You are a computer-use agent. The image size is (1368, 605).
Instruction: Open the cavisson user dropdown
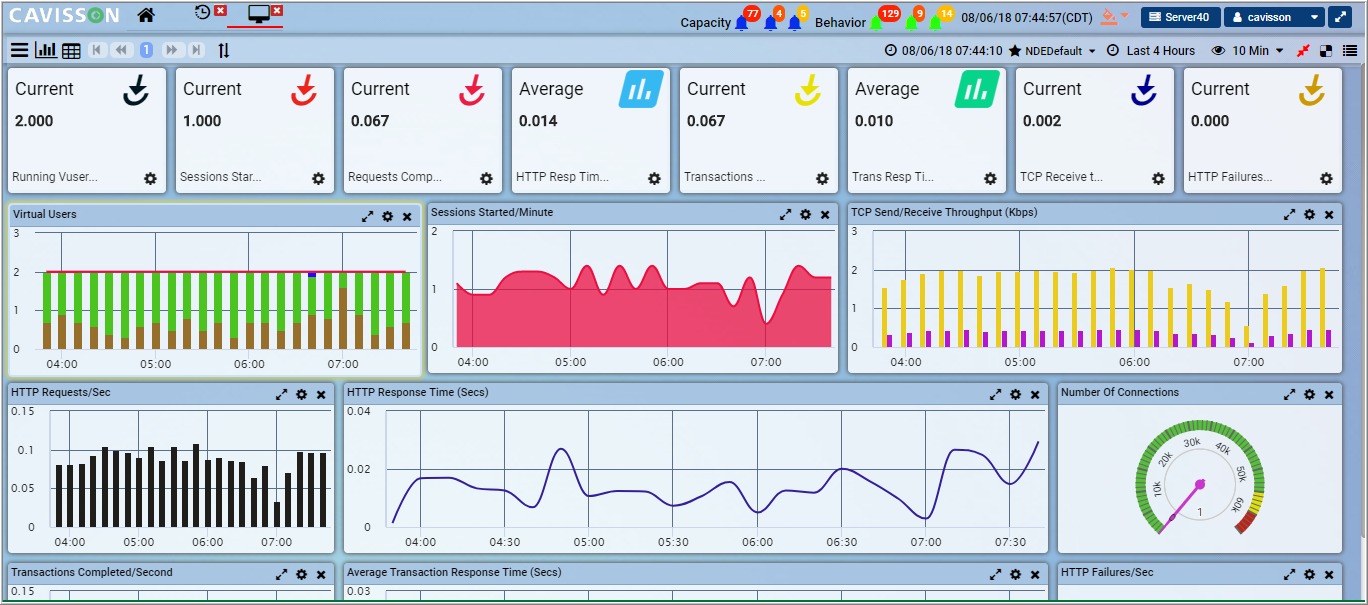[1274, 17]
